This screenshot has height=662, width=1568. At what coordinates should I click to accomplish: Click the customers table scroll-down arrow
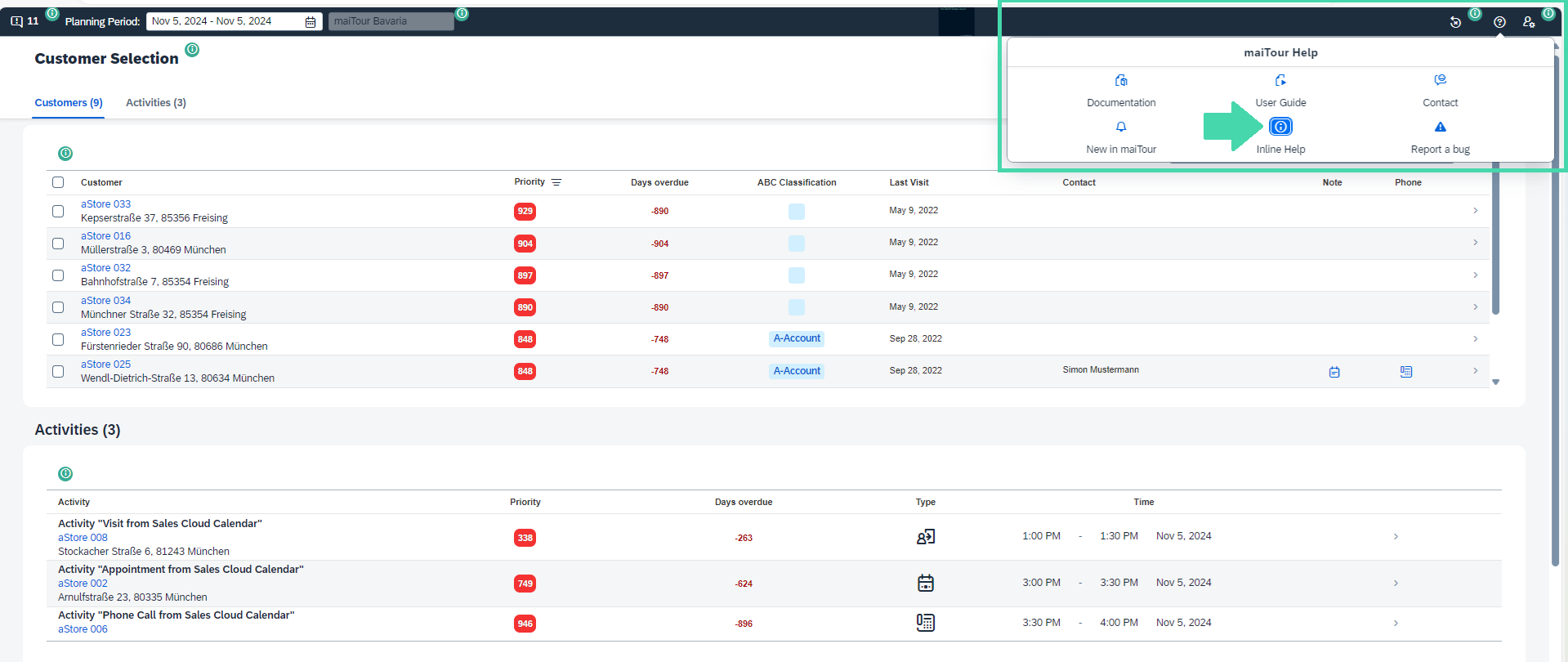1495,382
